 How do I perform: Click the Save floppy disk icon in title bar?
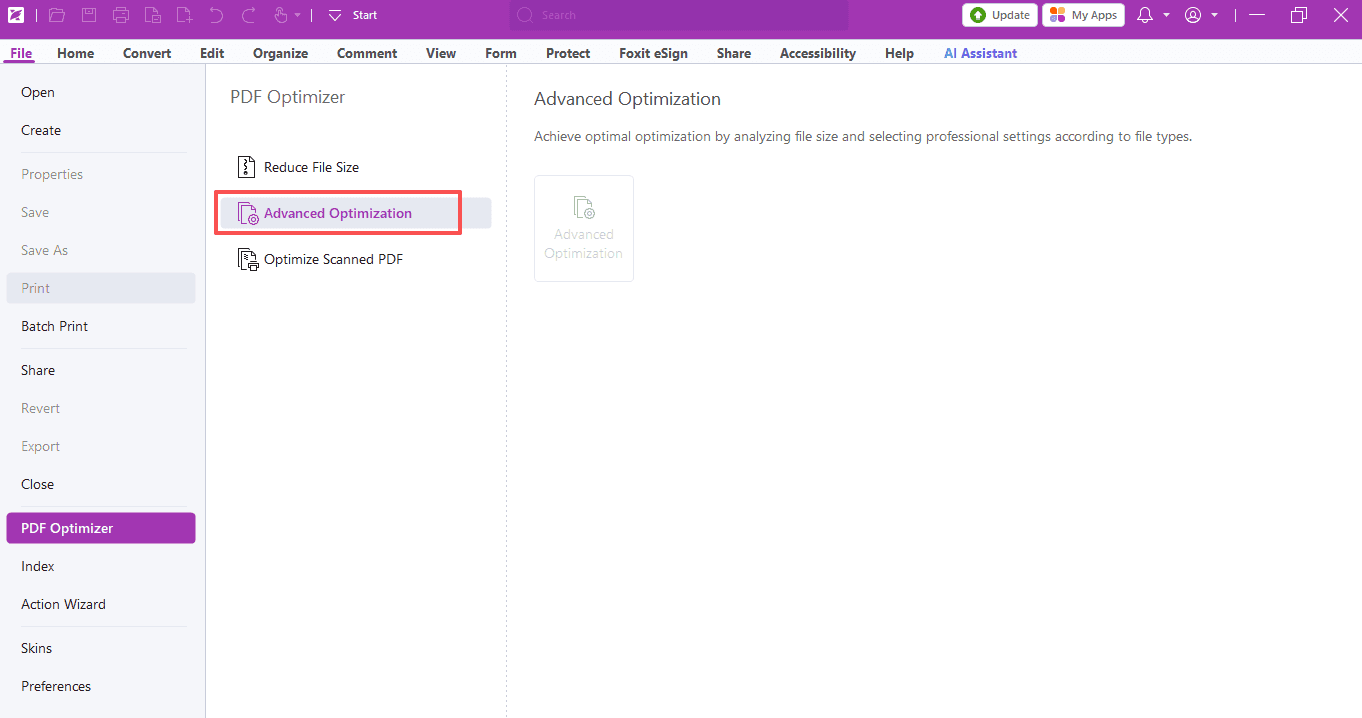coord(89,15)
